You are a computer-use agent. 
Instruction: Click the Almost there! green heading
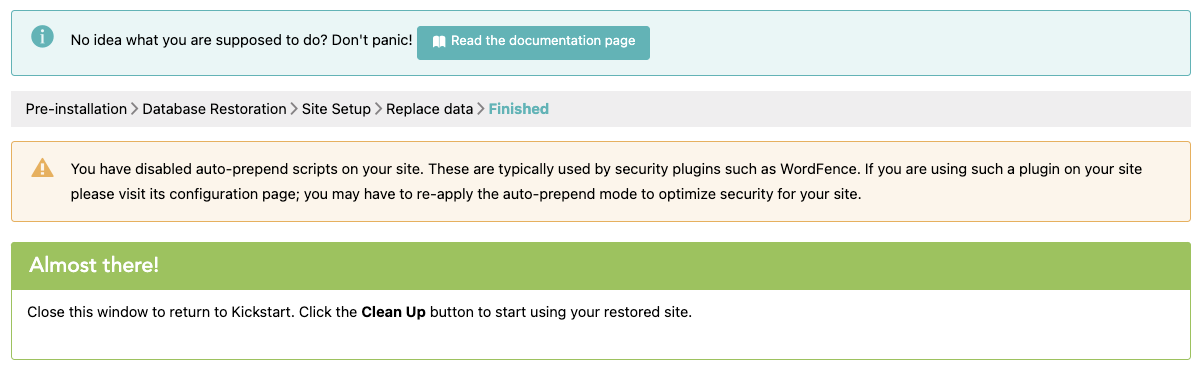point(94,266)
